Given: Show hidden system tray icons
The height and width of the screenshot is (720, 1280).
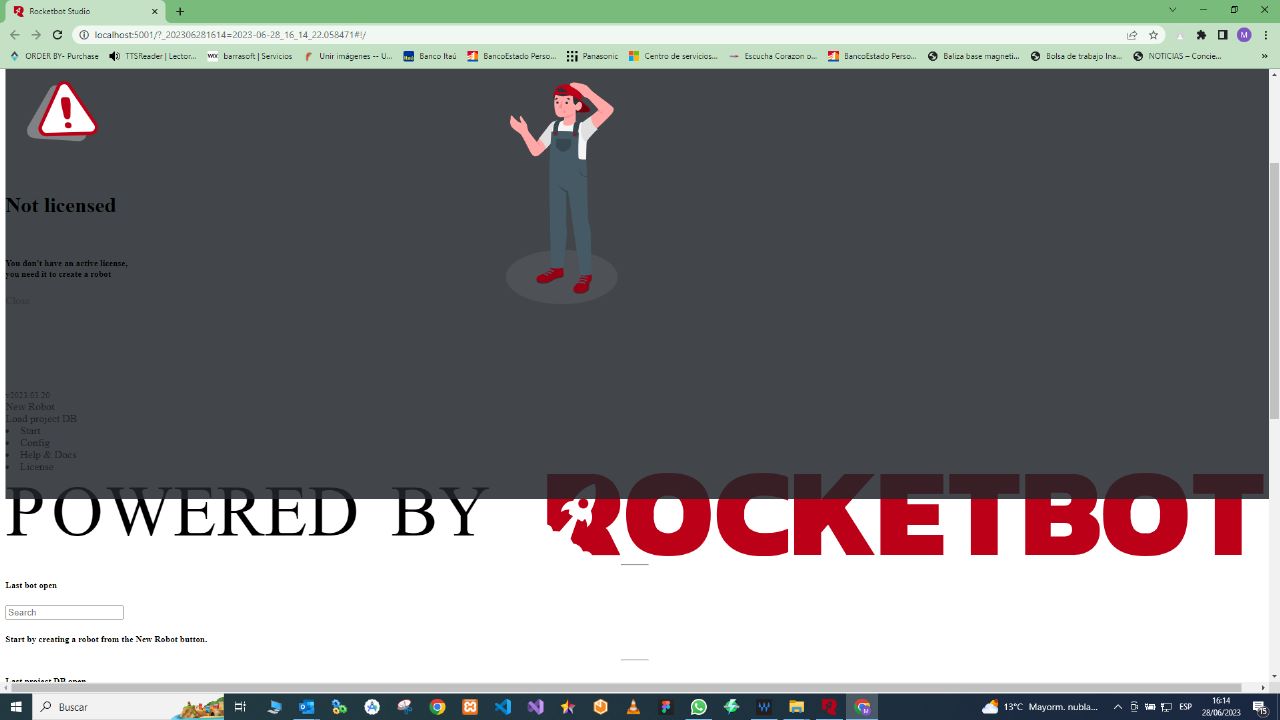Looking at the screenshot, I should coord(1118,707).
